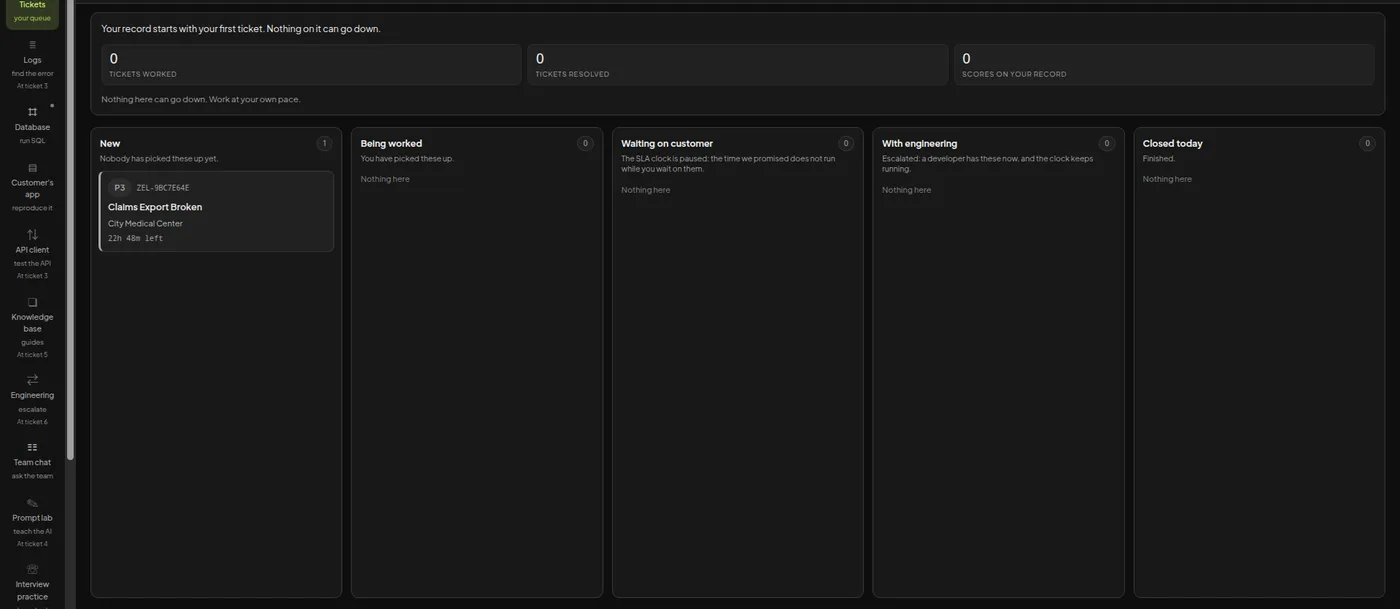Select the Tickets Worked stat card
The width and height of the screenshot is (1400, 609).
311,65
